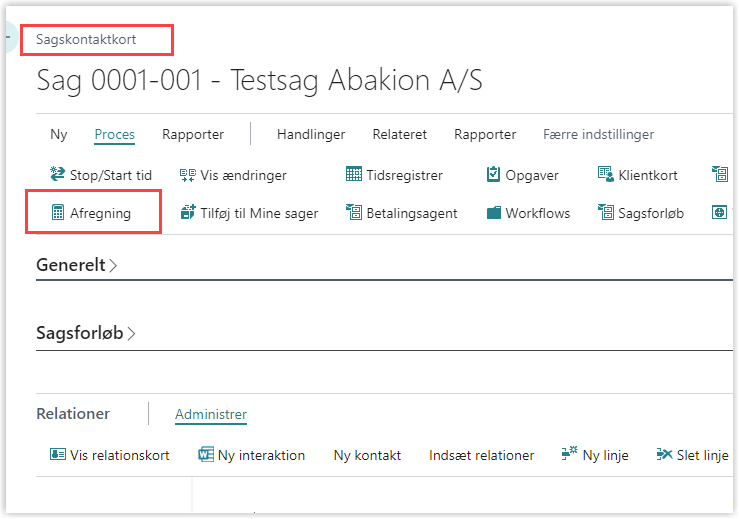Viewport: 739px width, 519px height.
Task: Create Ny interaktion with Word icon
Action: point(207,455)
